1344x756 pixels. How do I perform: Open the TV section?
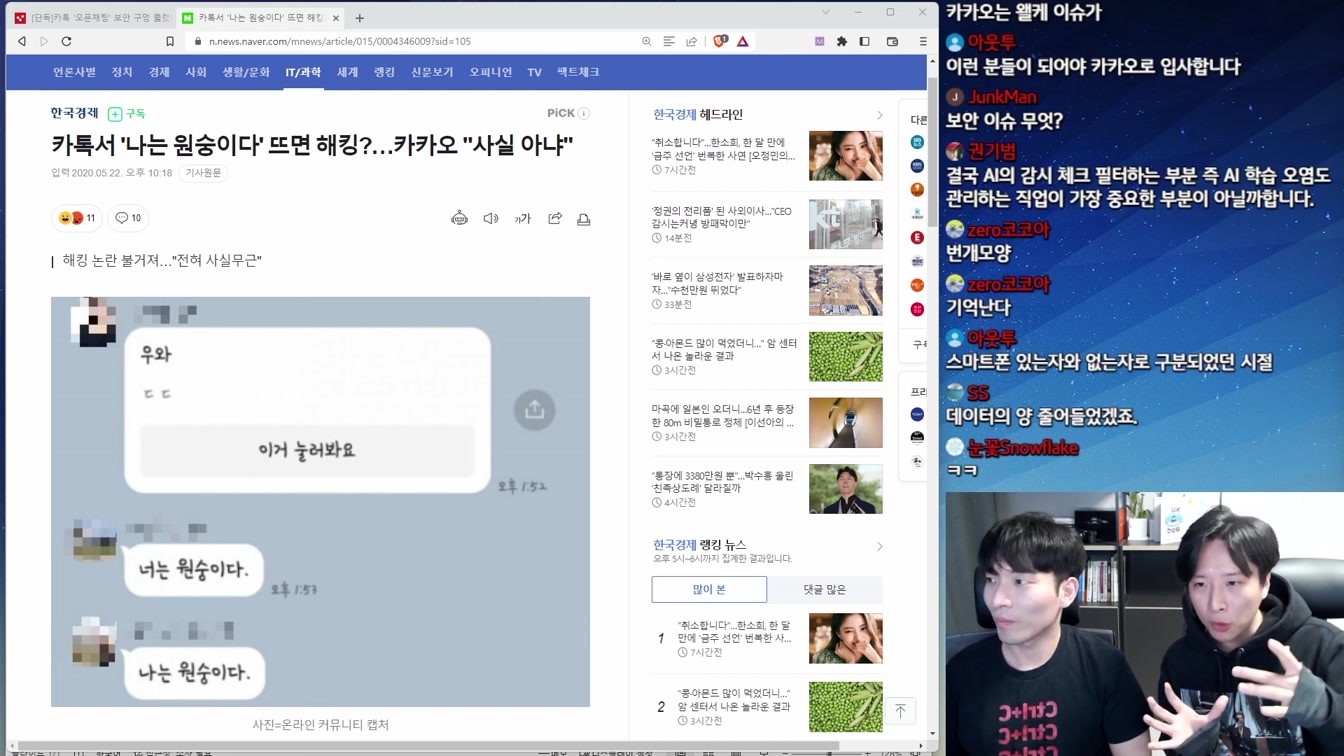coord(534,73)
